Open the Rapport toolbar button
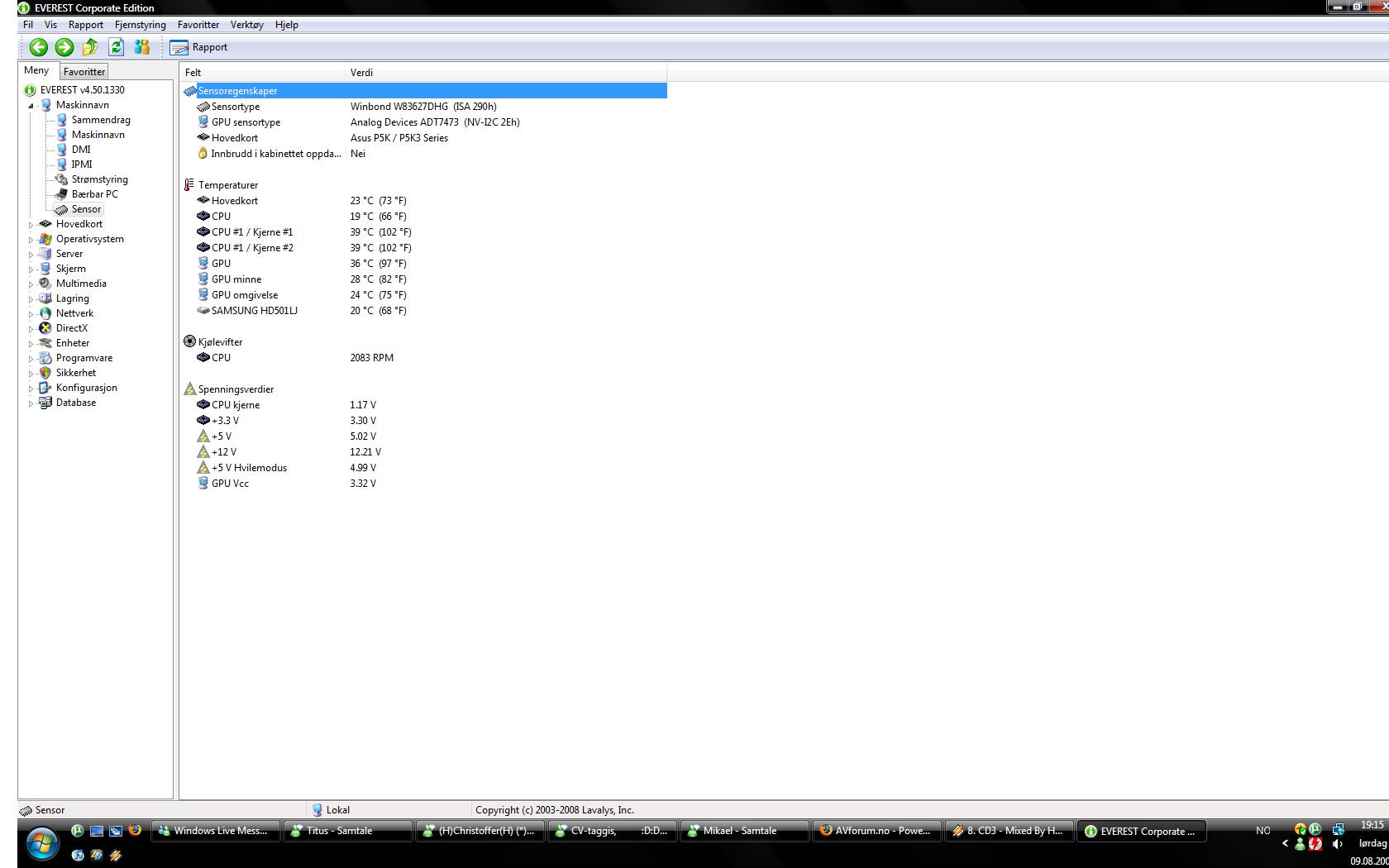The height and width of the screenshot is (868, 1389). click(x=198, y=47)
